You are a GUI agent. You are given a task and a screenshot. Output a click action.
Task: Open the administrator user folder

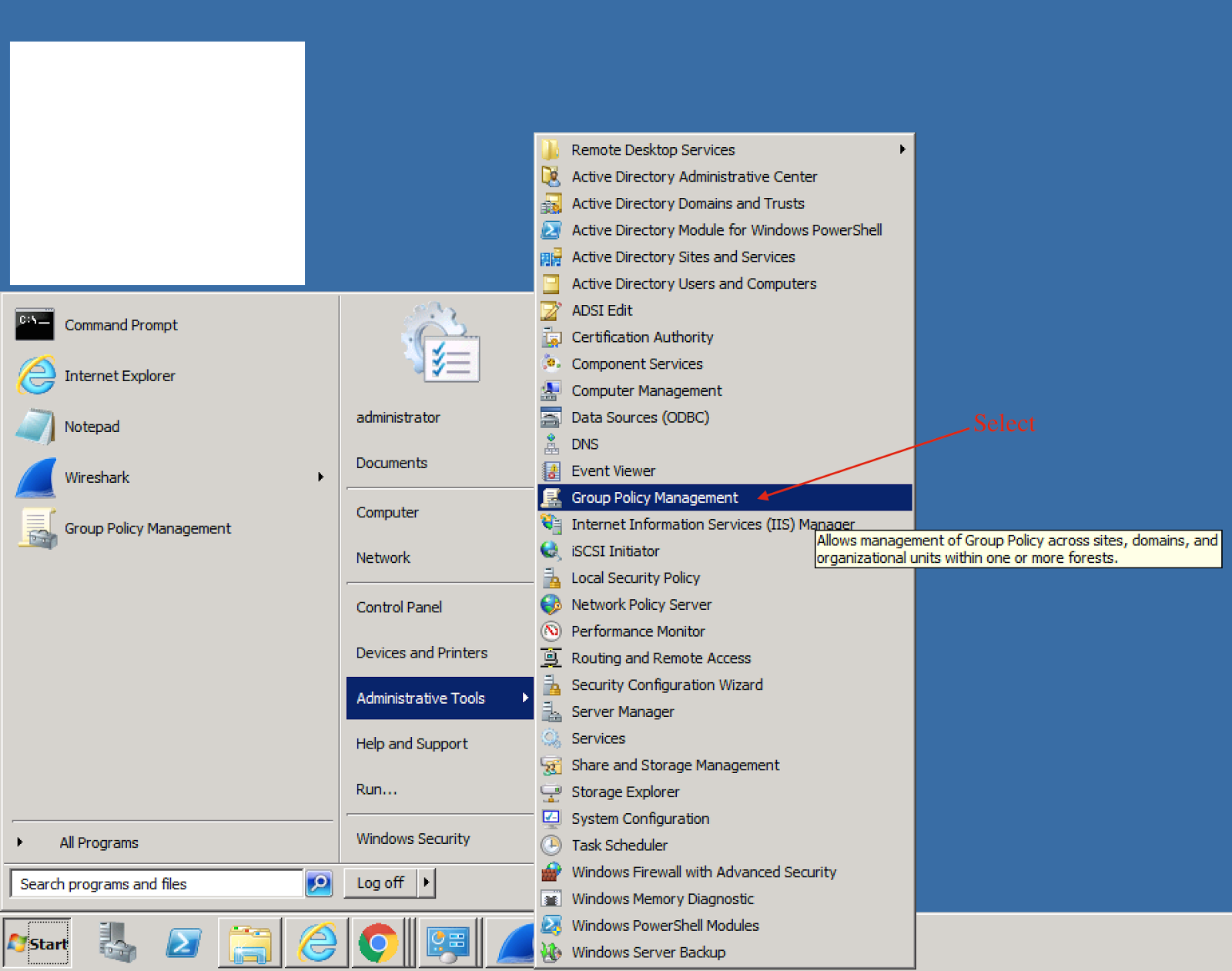(x=398, y=417)
